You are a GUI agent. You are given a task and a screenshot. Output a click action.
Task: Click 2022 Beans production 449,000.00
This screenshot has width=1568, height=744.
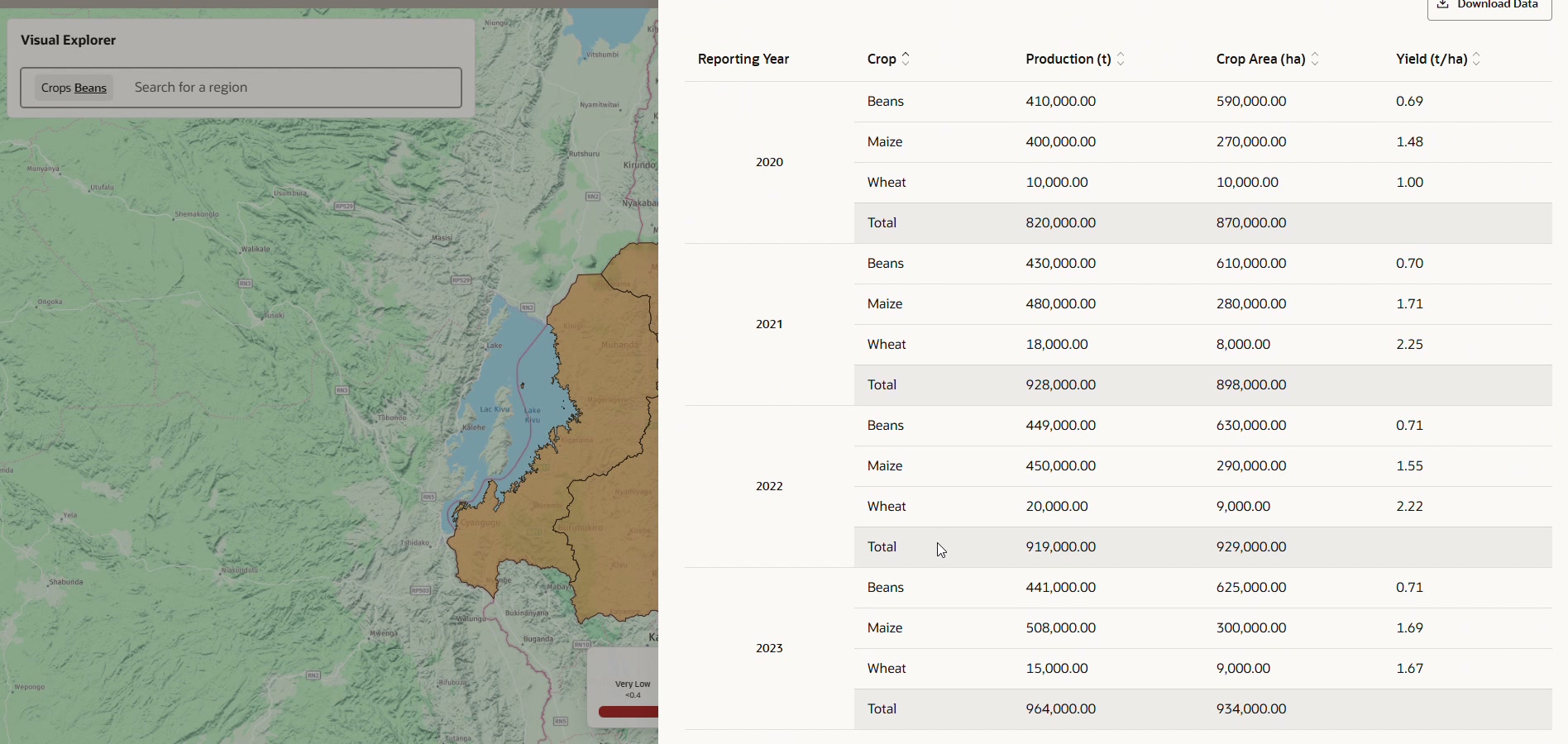click(1061, 426)
